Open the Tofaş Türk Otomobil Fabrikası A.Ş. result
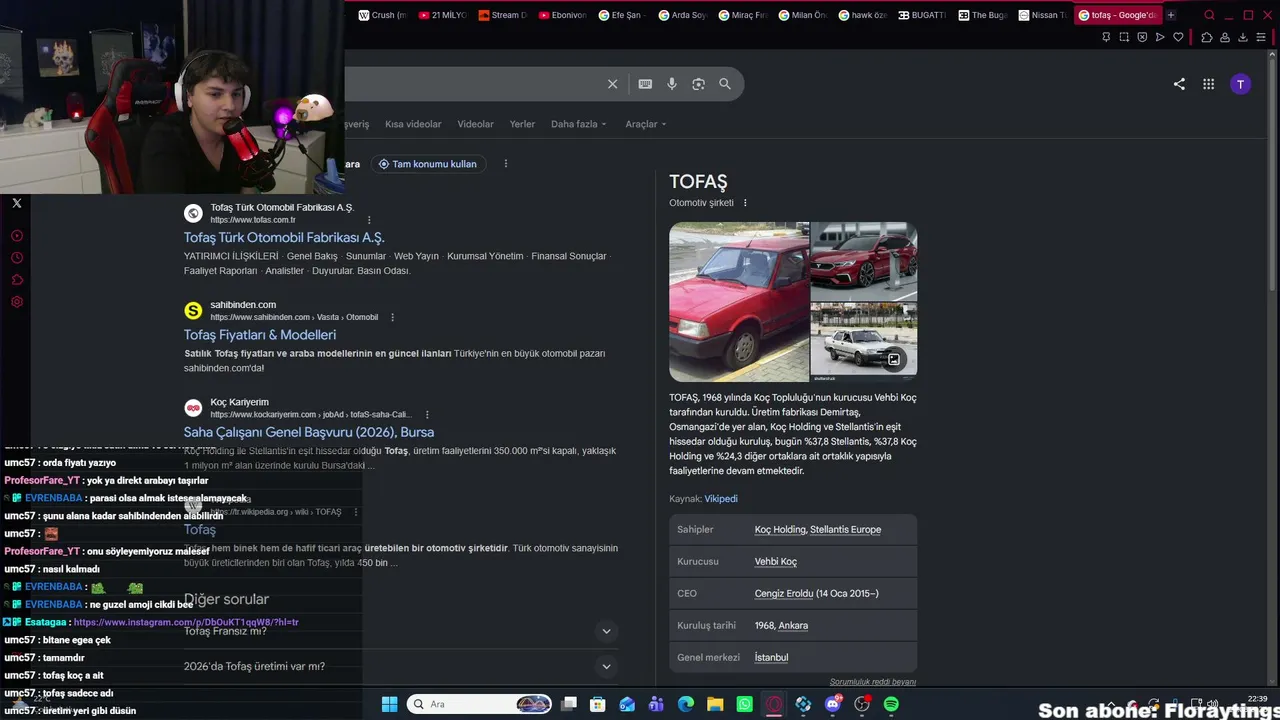The height and width of the screenshot is (720, 1280). pos(284,238)
